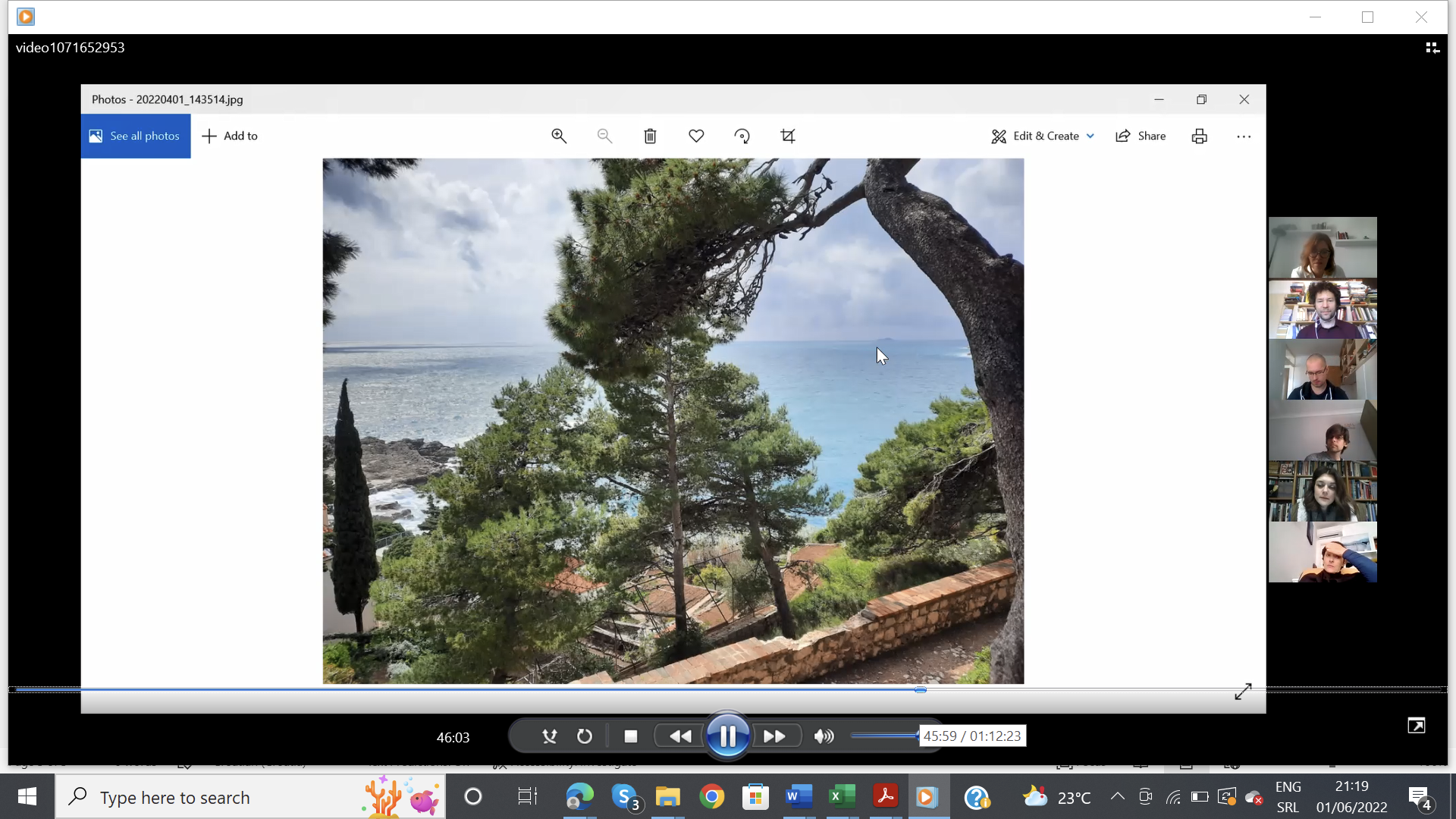Open the three-dot more options menu
Screen dimensions: 1456x819
(x=1244, y=136)
